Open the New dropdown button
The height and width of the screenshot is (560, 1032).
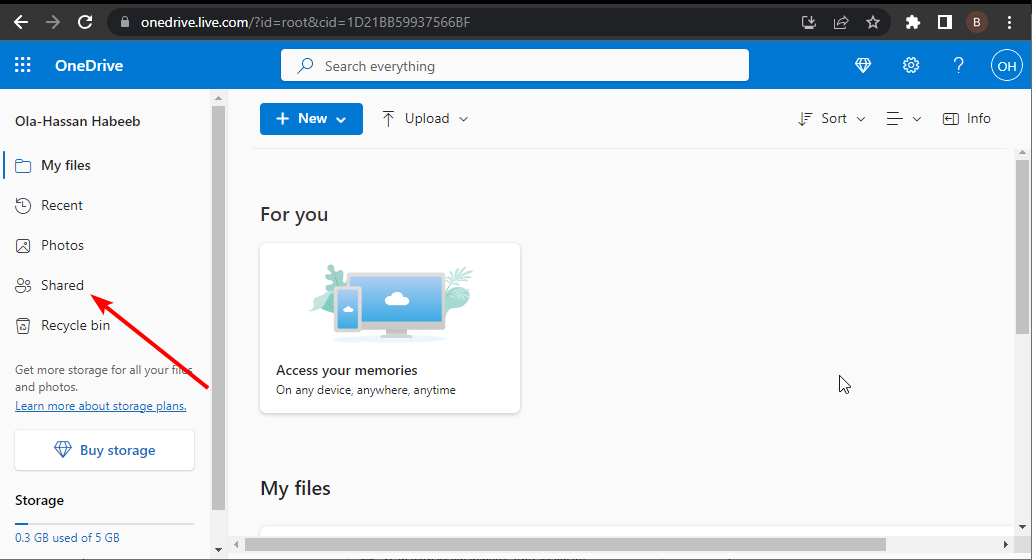click(x=311, y=118)
